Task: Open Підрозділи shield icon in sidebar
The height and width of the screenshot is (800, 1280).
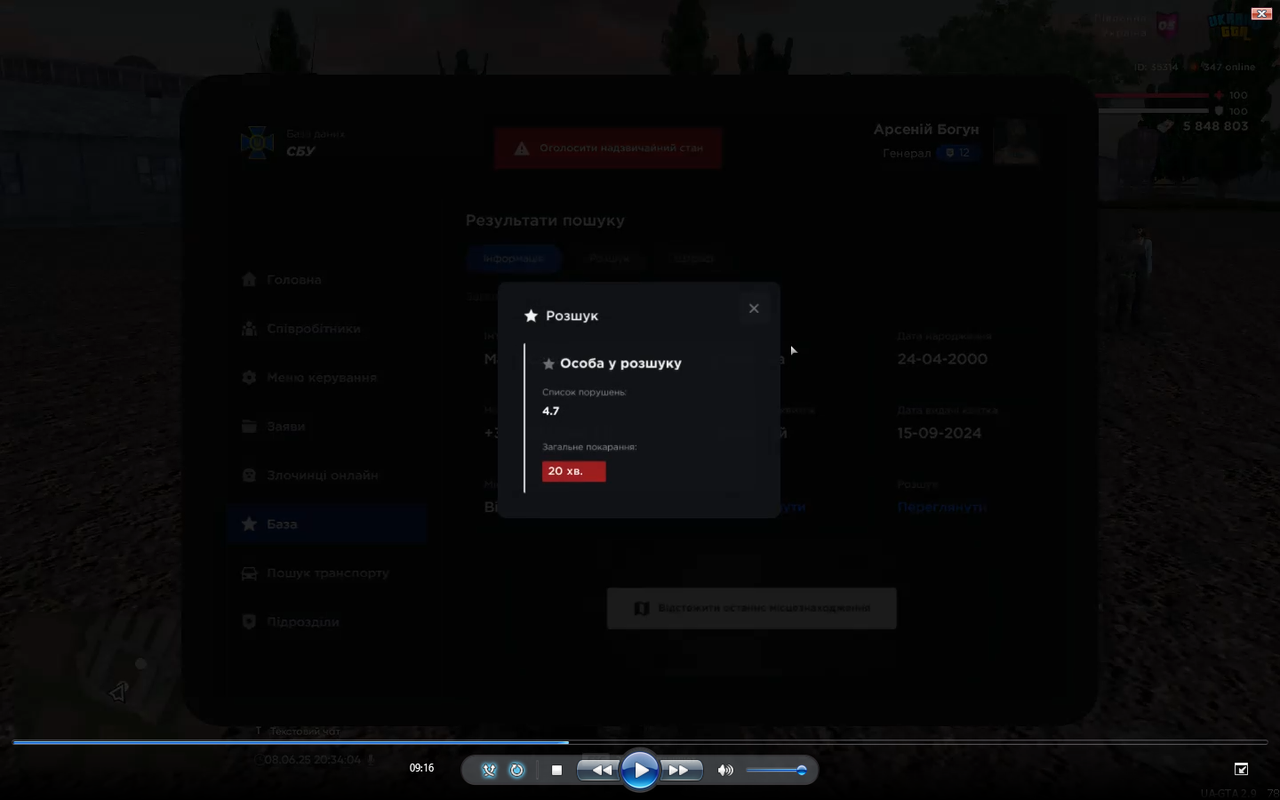Action: coord(249,622)
